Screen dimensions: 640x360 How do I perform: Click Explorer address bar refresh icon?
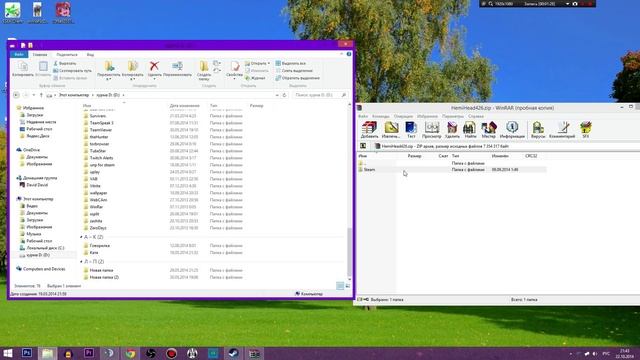pyautogui.click(x=284, y=95)
